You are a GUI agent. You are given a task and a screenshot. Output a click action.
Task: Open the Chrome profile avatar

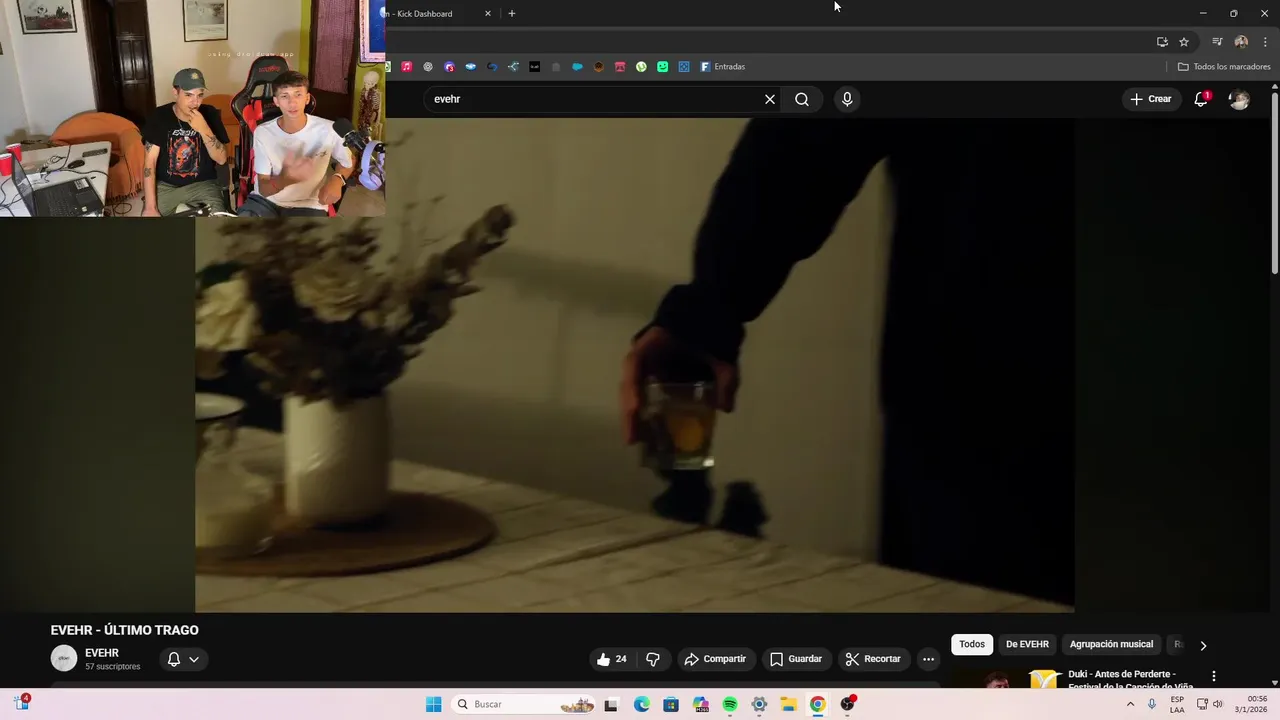coord(1241,42)
